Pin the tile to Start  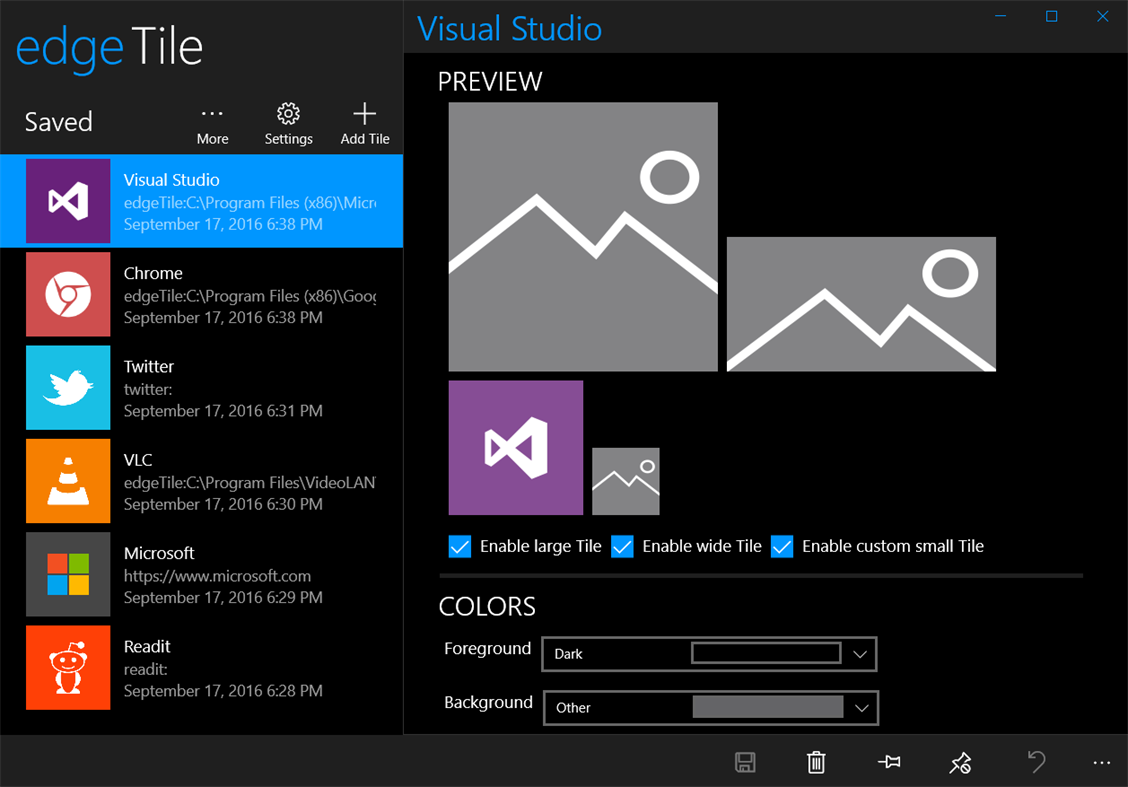888,762
